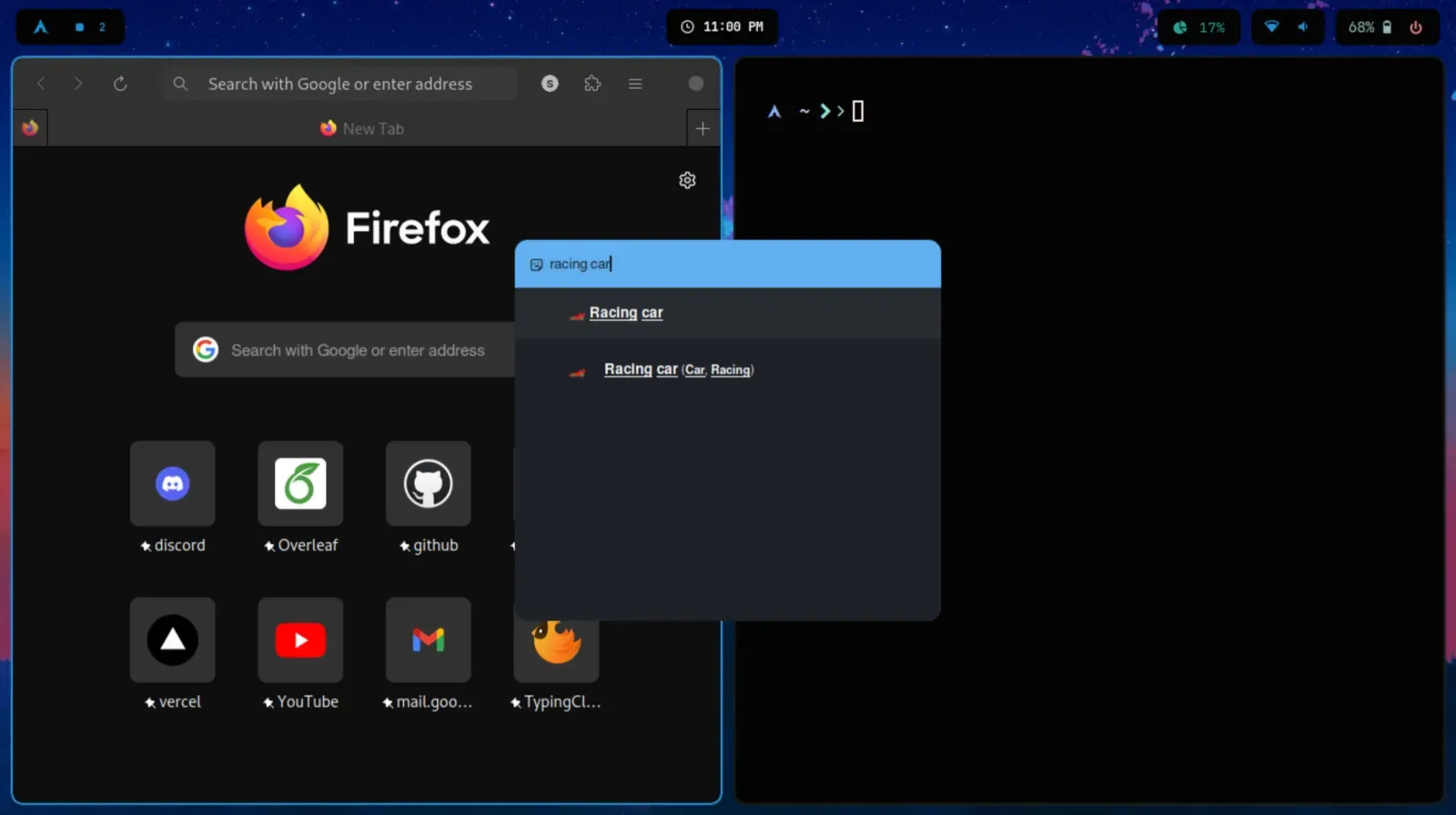The width and height of the screenshot is (1456, 815).
Task: Click the round window button in Firefox
Action: (696, 84)
